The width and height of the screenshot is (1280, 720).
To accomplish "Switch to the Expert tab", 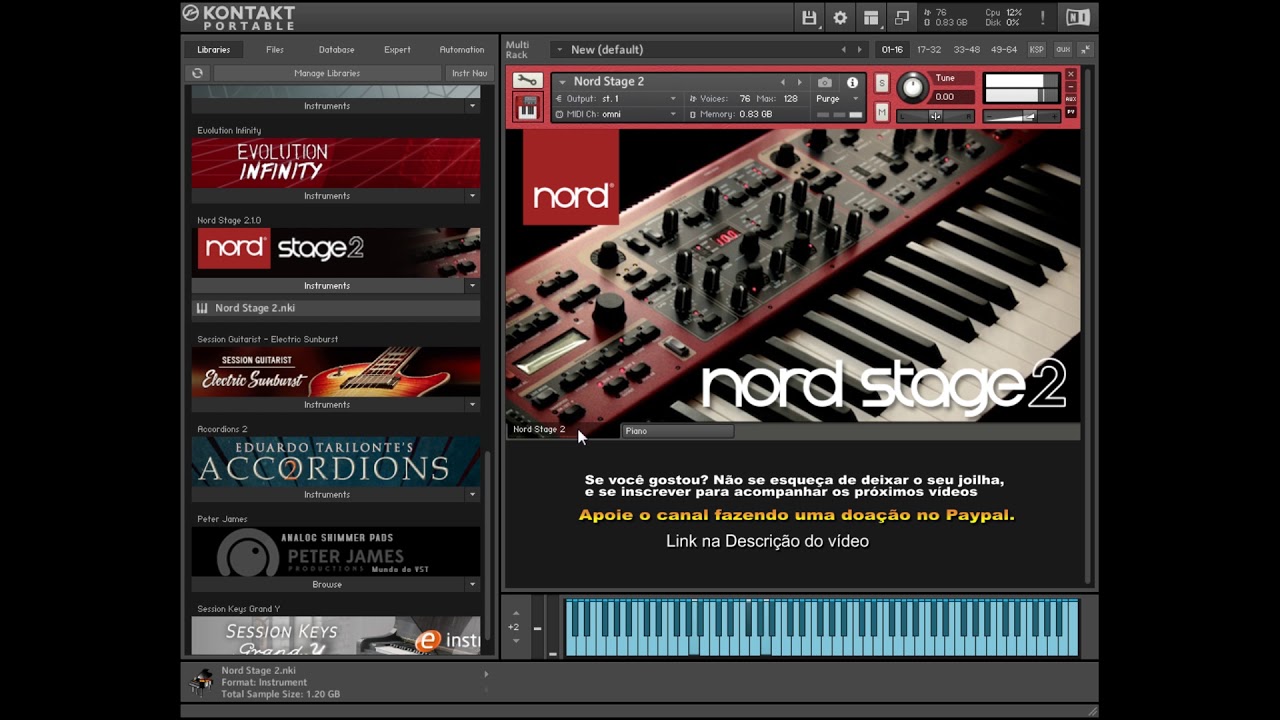I will 397,49.
